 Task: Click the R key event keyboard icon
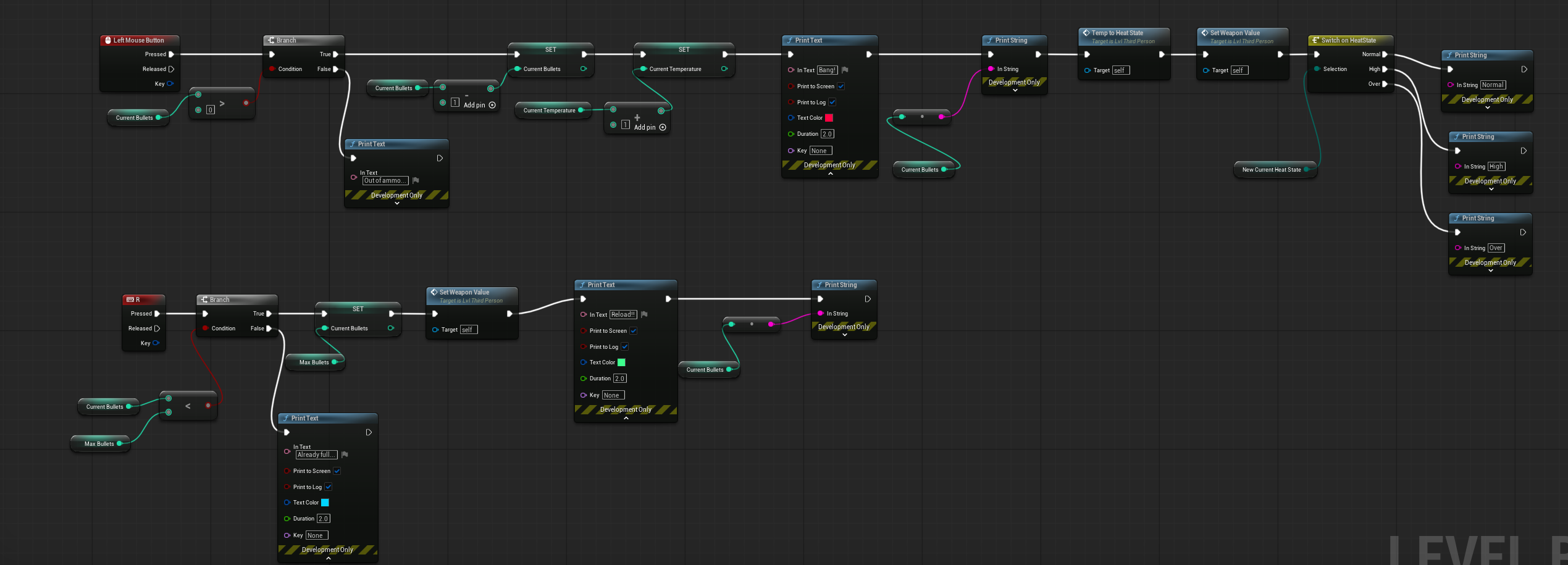(x=130, y=300)
